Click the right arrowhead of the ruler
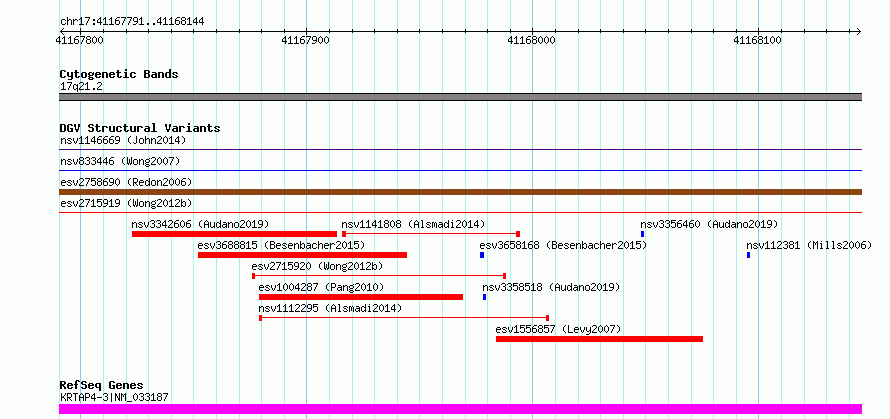 click(x=858, y=31)
